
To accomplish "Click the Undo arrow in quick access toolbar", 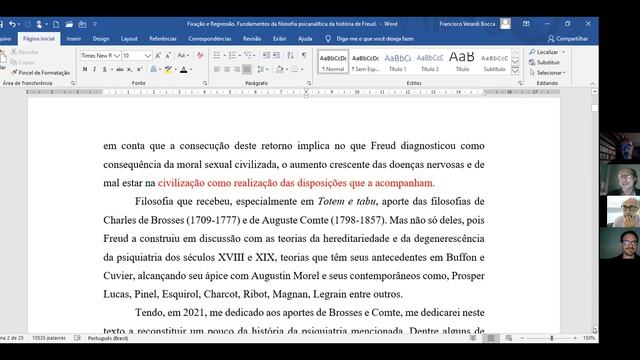I will pos(12,24).
